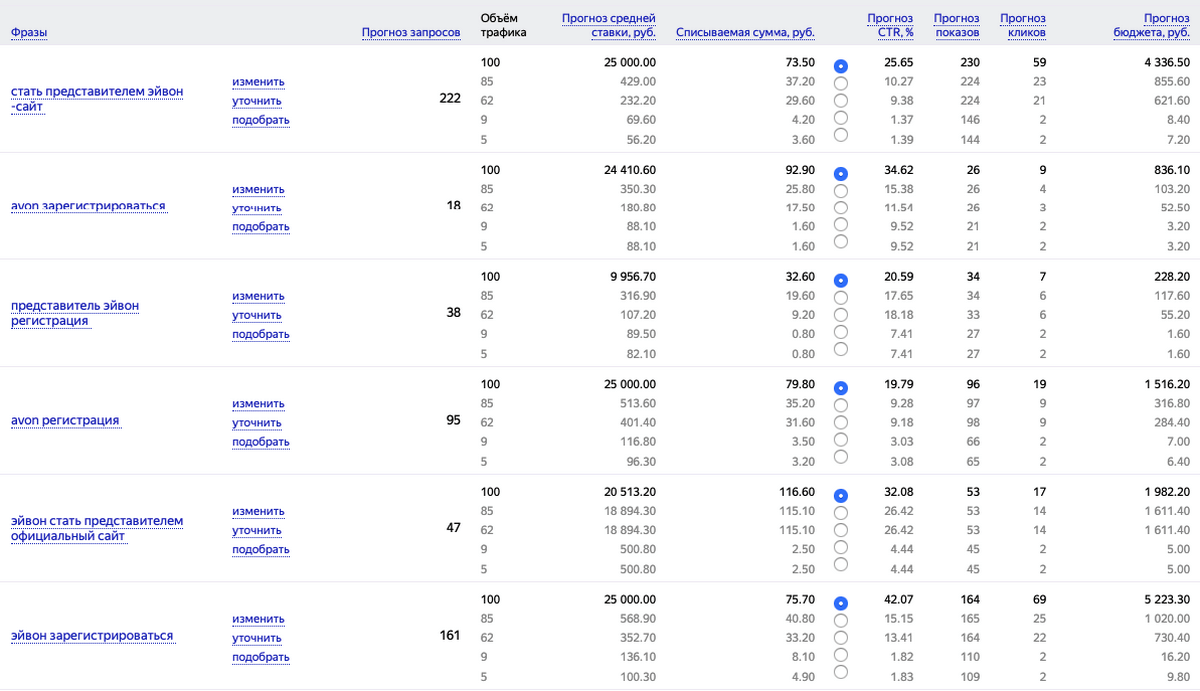The height and width of the screenshot is (691, 1200).
Task: Click the Фразы column header
Action: [29, 33]
